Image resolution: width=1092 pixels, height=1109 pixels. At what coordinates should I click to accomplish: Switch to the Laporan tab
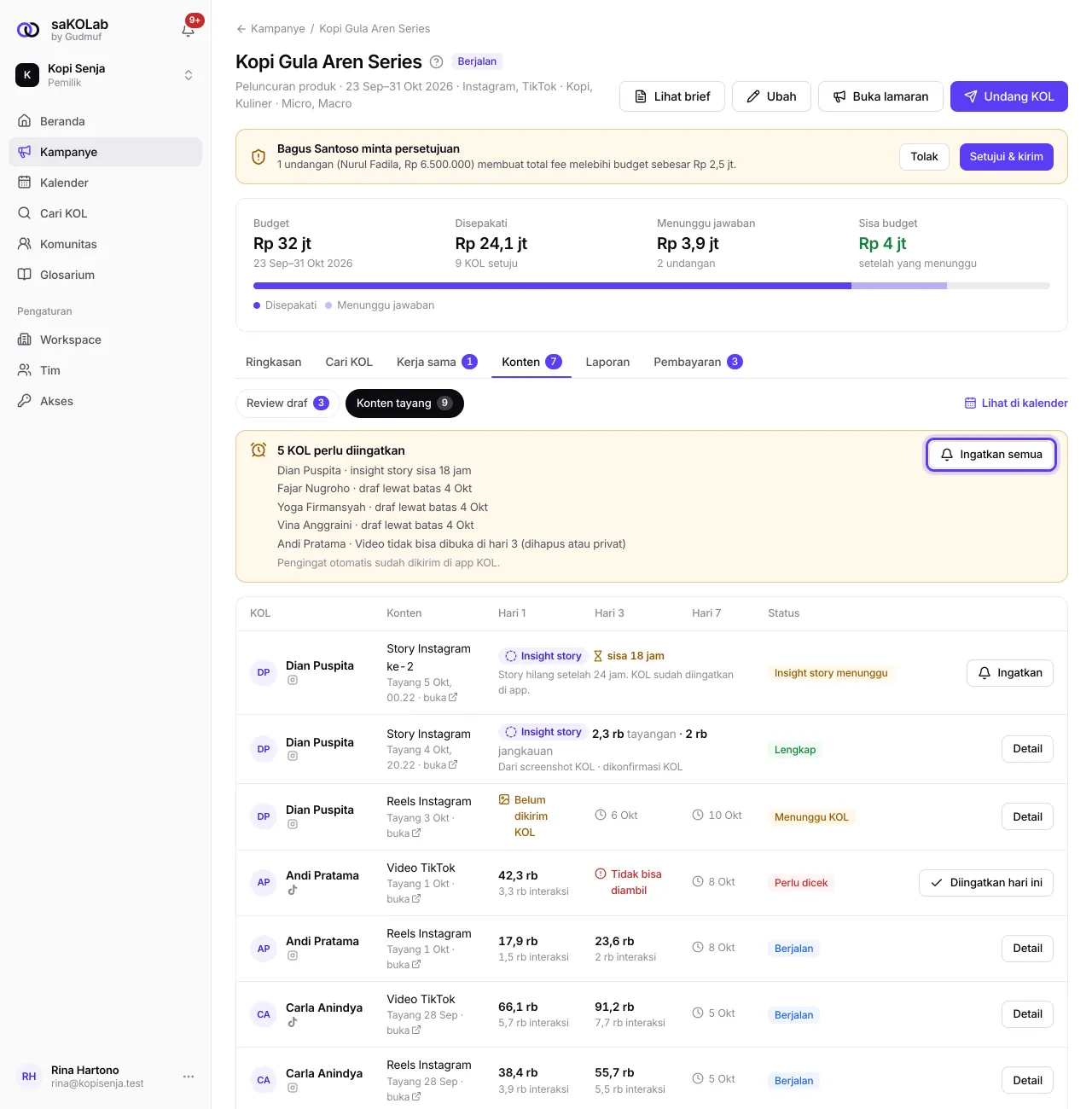point(607,362)
